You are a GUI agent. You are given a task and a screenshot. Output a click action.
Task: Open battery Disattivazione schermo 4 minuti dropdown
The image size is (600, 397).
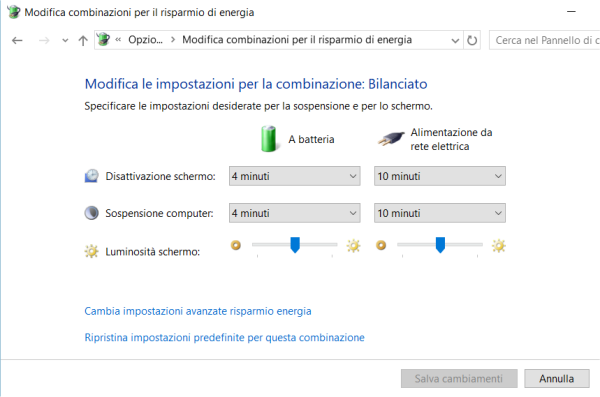click(x=295, y=176)
